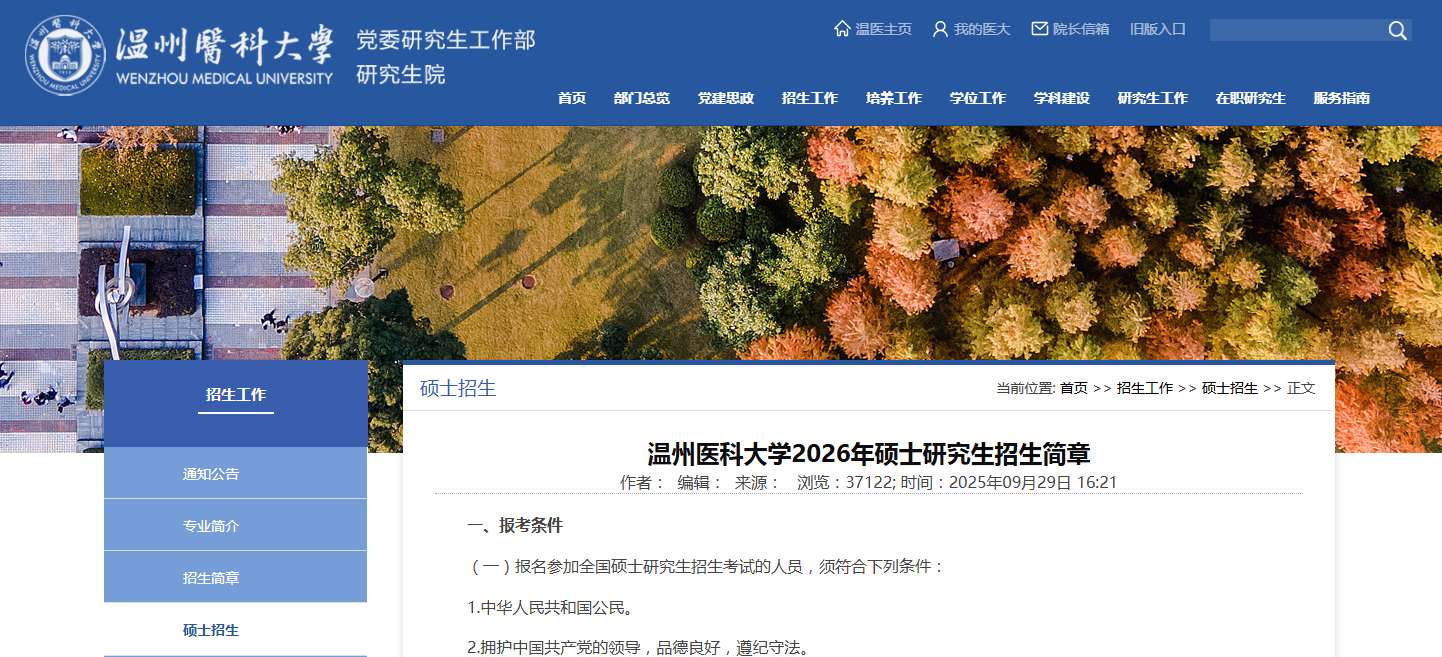Click the Wenzhou Medical University round logo
Viewport: 1442px width, 657px height.
65,55
